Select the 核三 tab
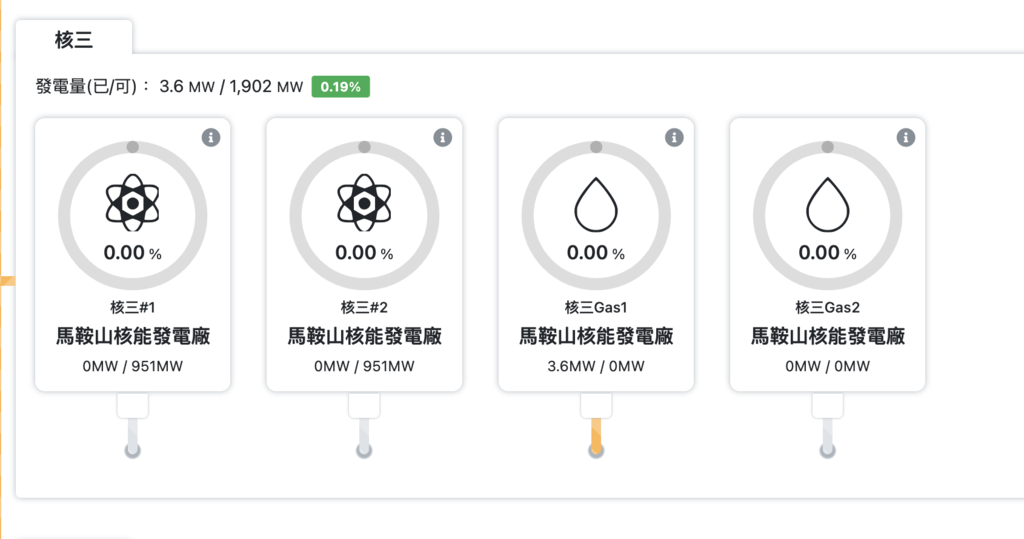 75,39
